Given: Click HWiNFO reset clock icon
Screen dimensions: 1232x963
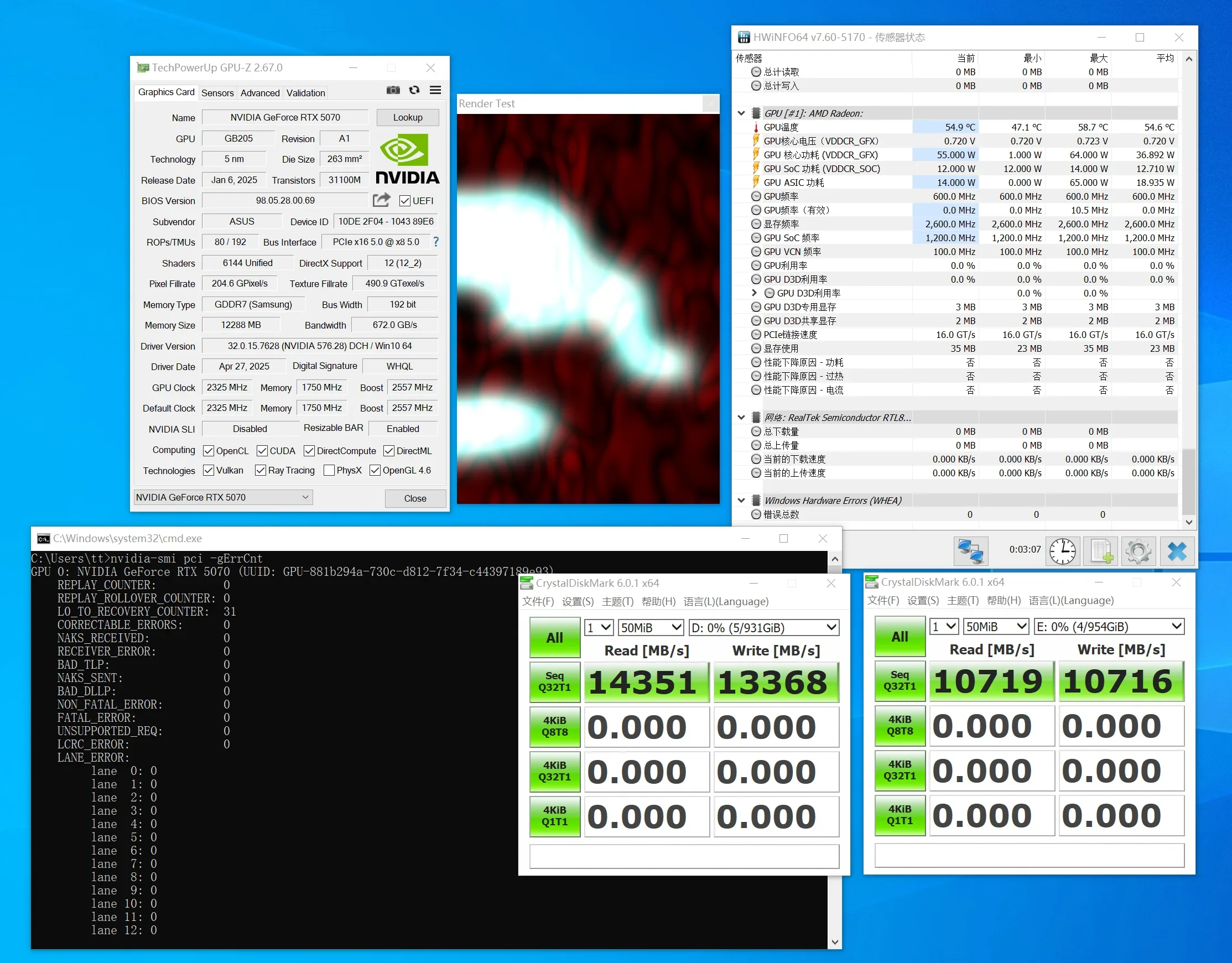Looking at the screenshot, I should [x=1062, y=550].
